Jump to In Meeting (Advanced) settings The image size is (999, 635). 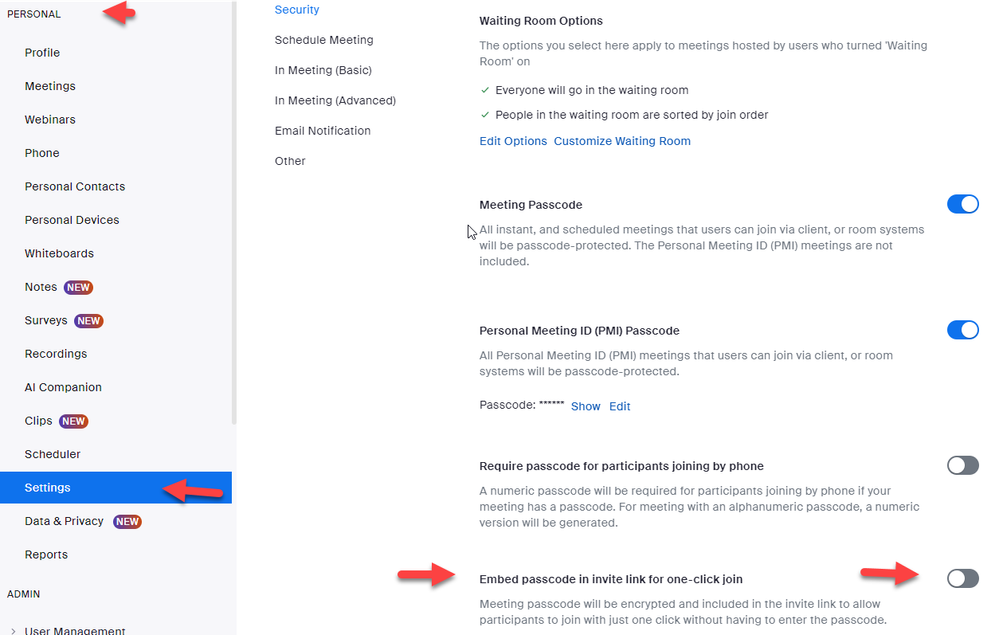click(335, 100)
